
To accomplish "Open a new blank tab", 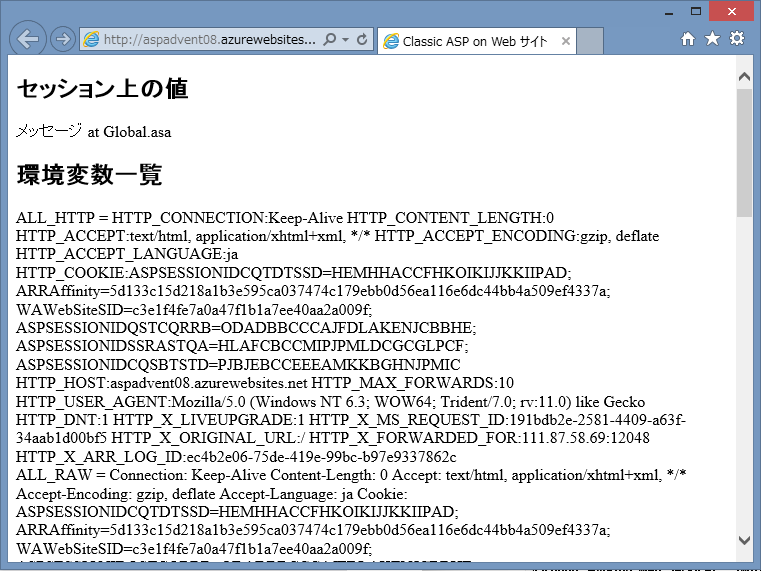I will (590, 41).
